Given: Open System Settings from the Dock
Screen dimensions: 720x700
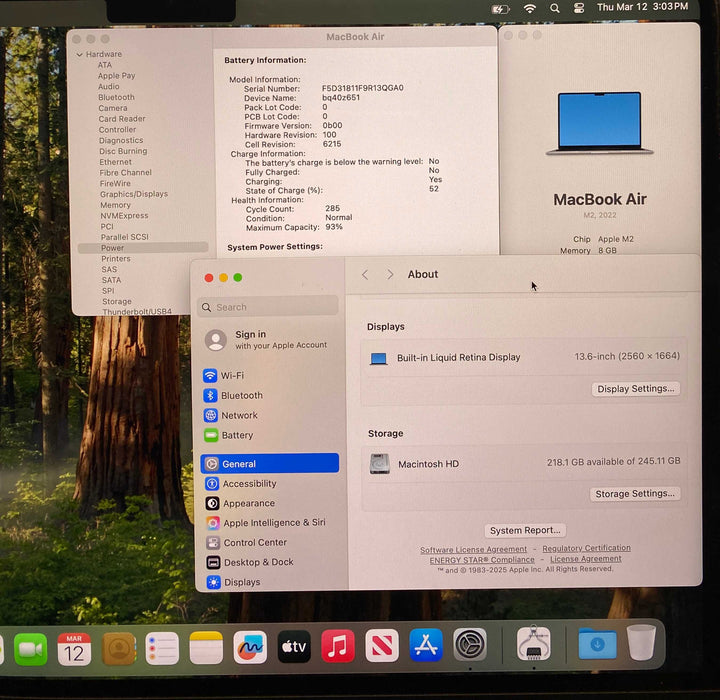Looking at the screenshot, I should click(x=470, y=644).
